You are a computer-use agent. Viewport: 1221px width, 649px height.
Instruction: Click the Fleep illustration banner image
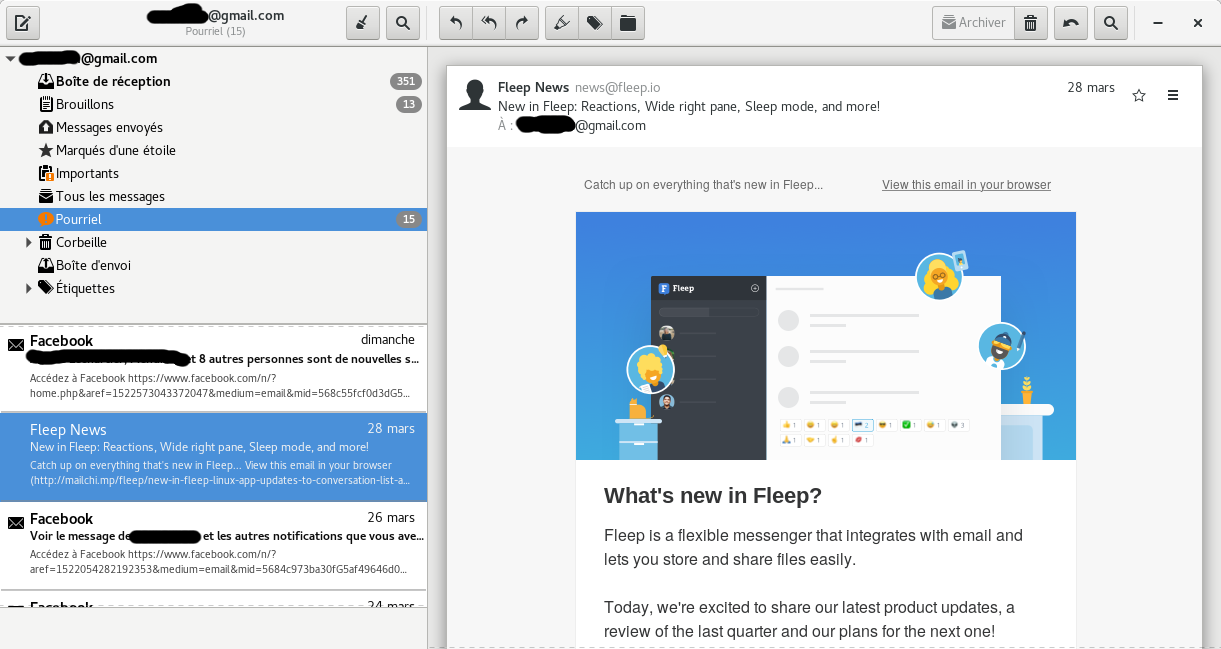826,336
